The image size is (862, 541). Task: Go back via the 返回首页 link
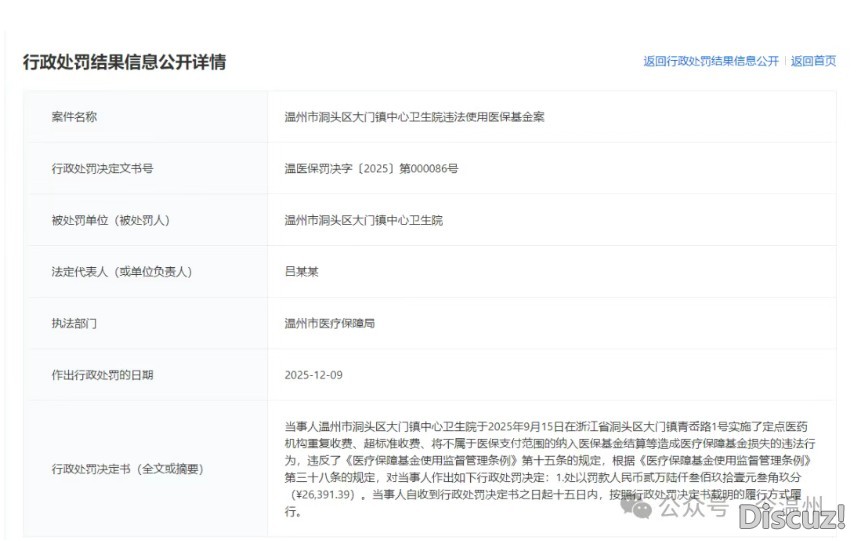[813, 61]
